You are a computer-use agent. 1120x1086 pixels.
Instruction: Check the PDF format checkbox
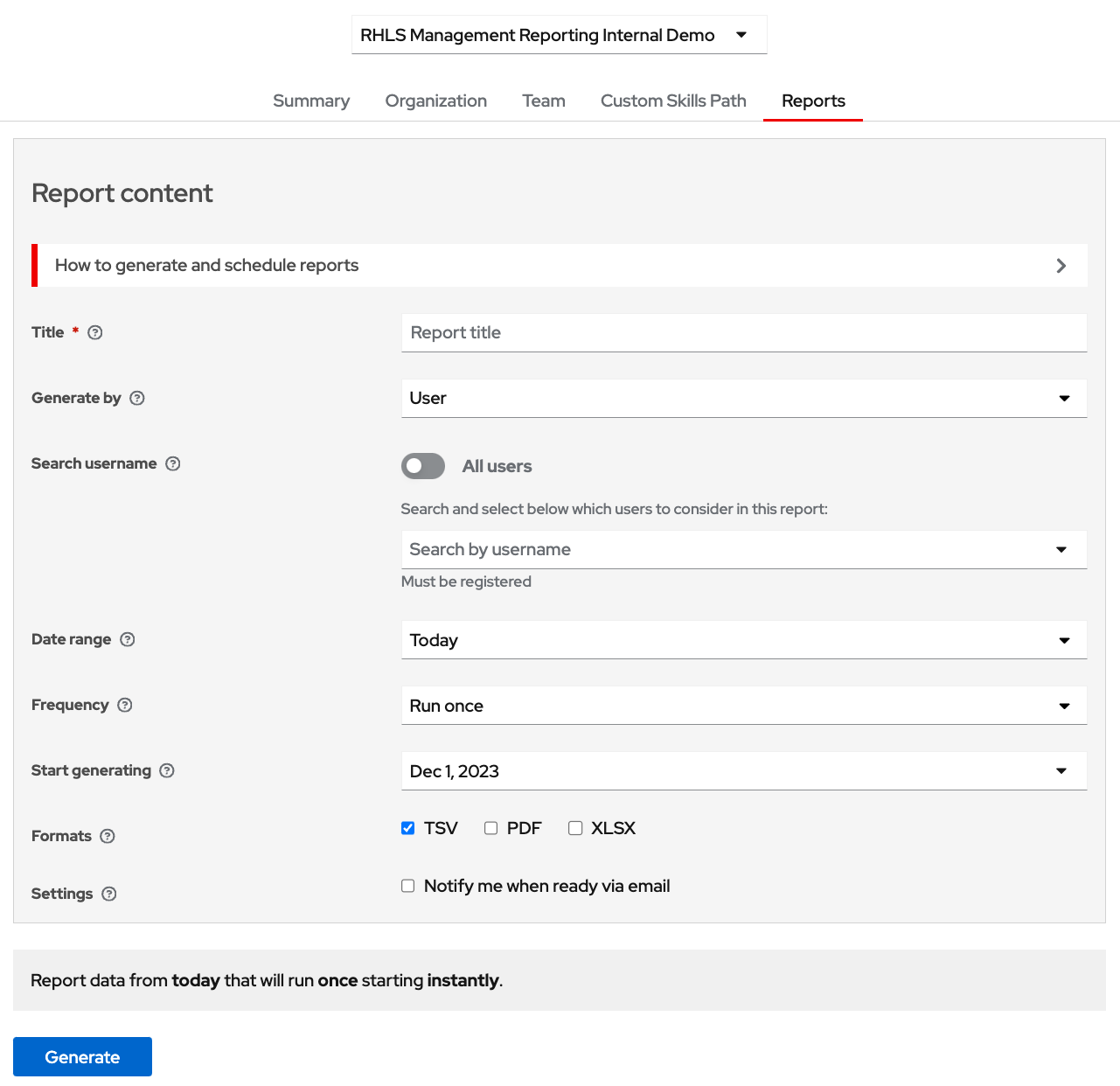point(490,827)
